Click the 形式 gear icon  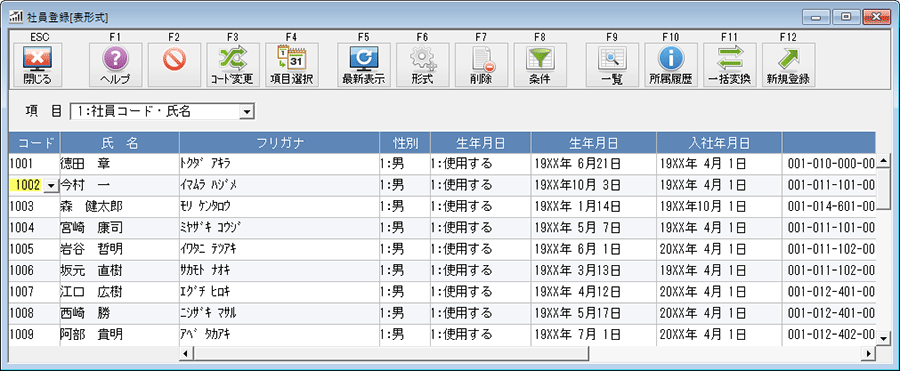point(422,65)
